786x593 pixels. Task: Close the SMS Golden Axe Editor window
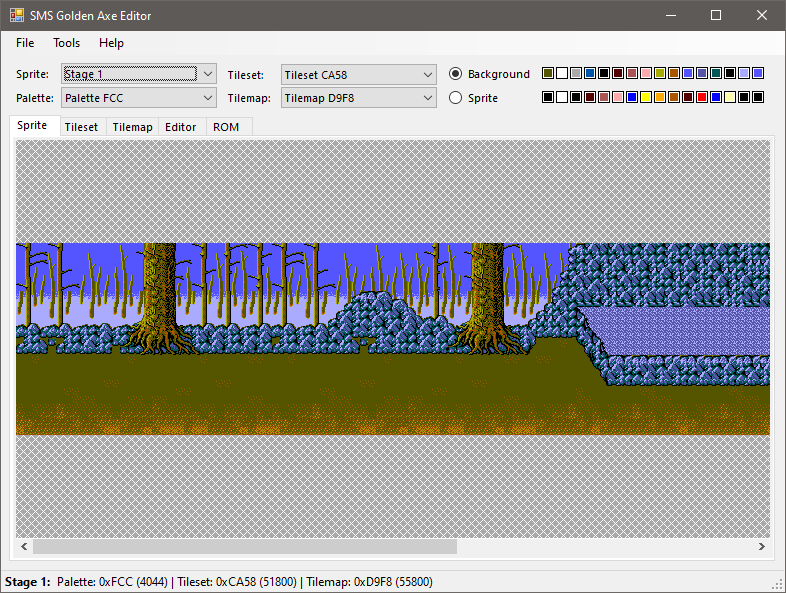tap(762, 16)
